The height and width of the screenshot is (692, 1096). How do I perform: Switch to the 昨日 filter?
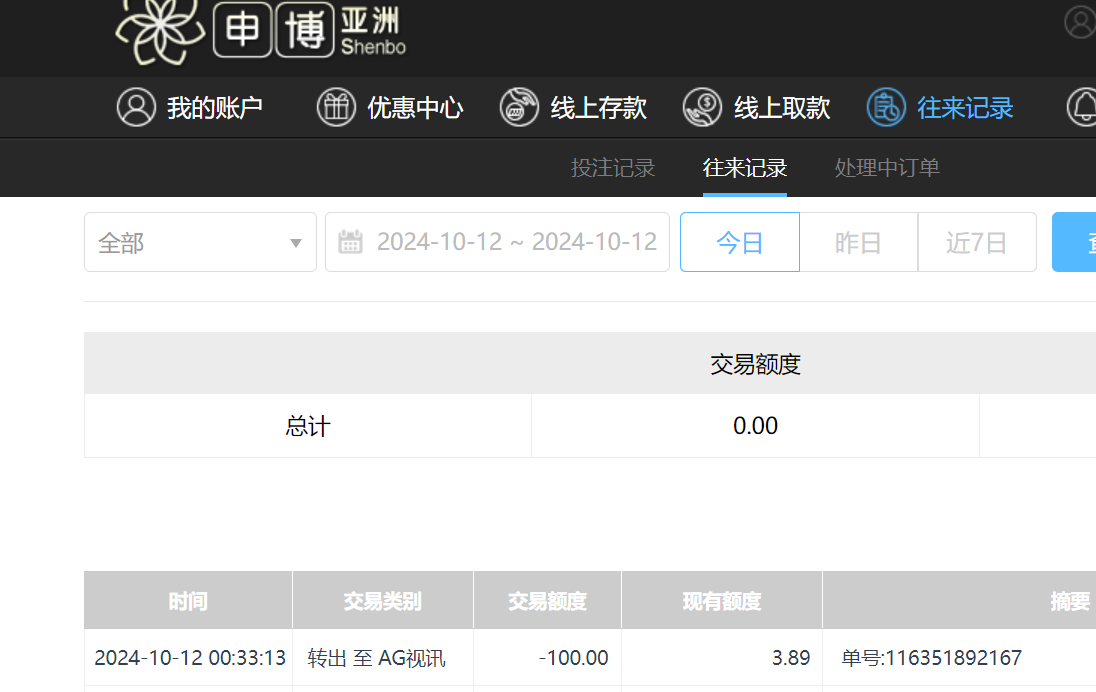tap(858, 241)
